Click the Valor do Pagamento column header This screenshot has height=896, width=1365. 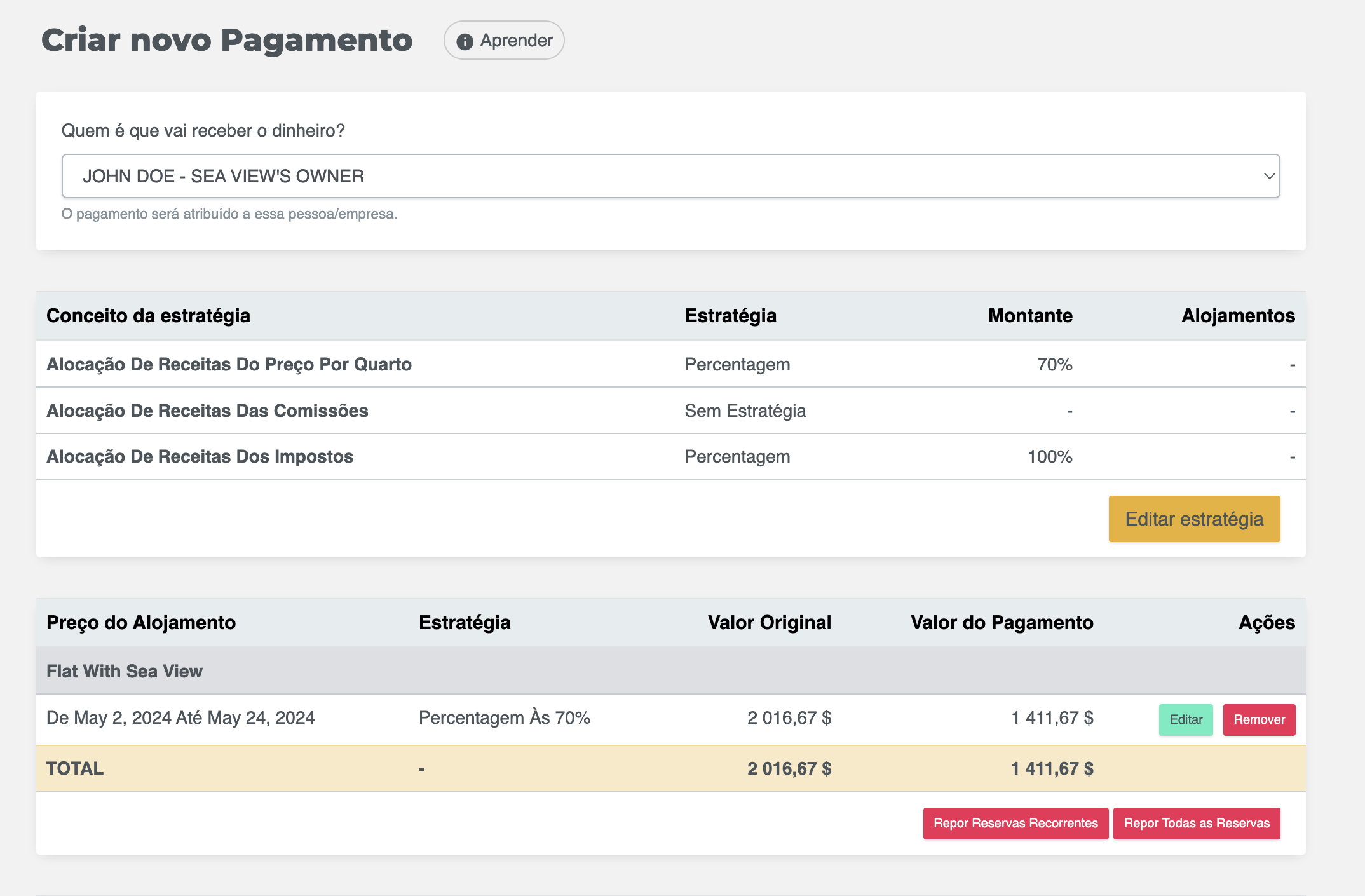pyautogui.click(x=1002, y=623)
